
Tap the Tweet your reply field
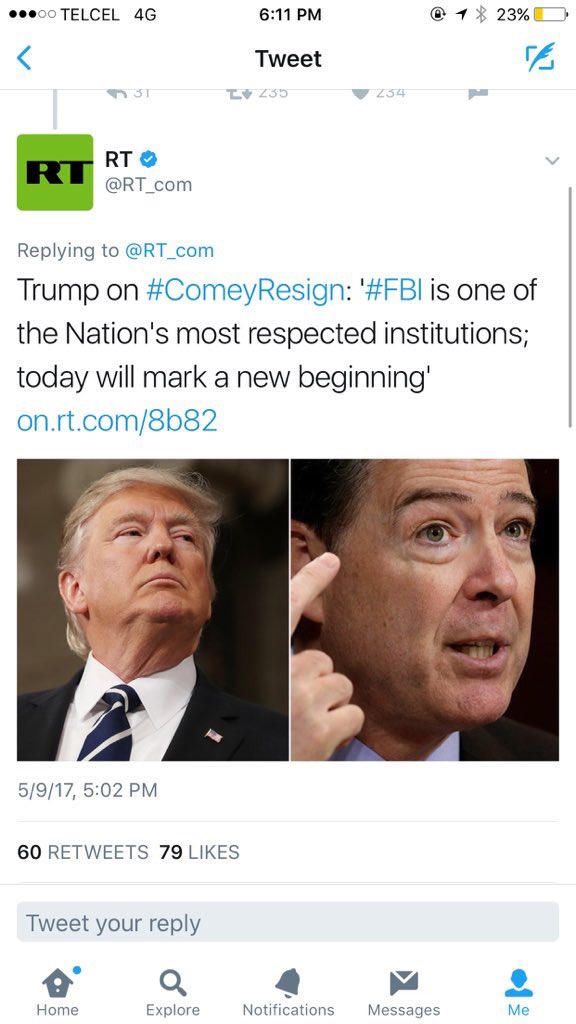click(287, 922)
